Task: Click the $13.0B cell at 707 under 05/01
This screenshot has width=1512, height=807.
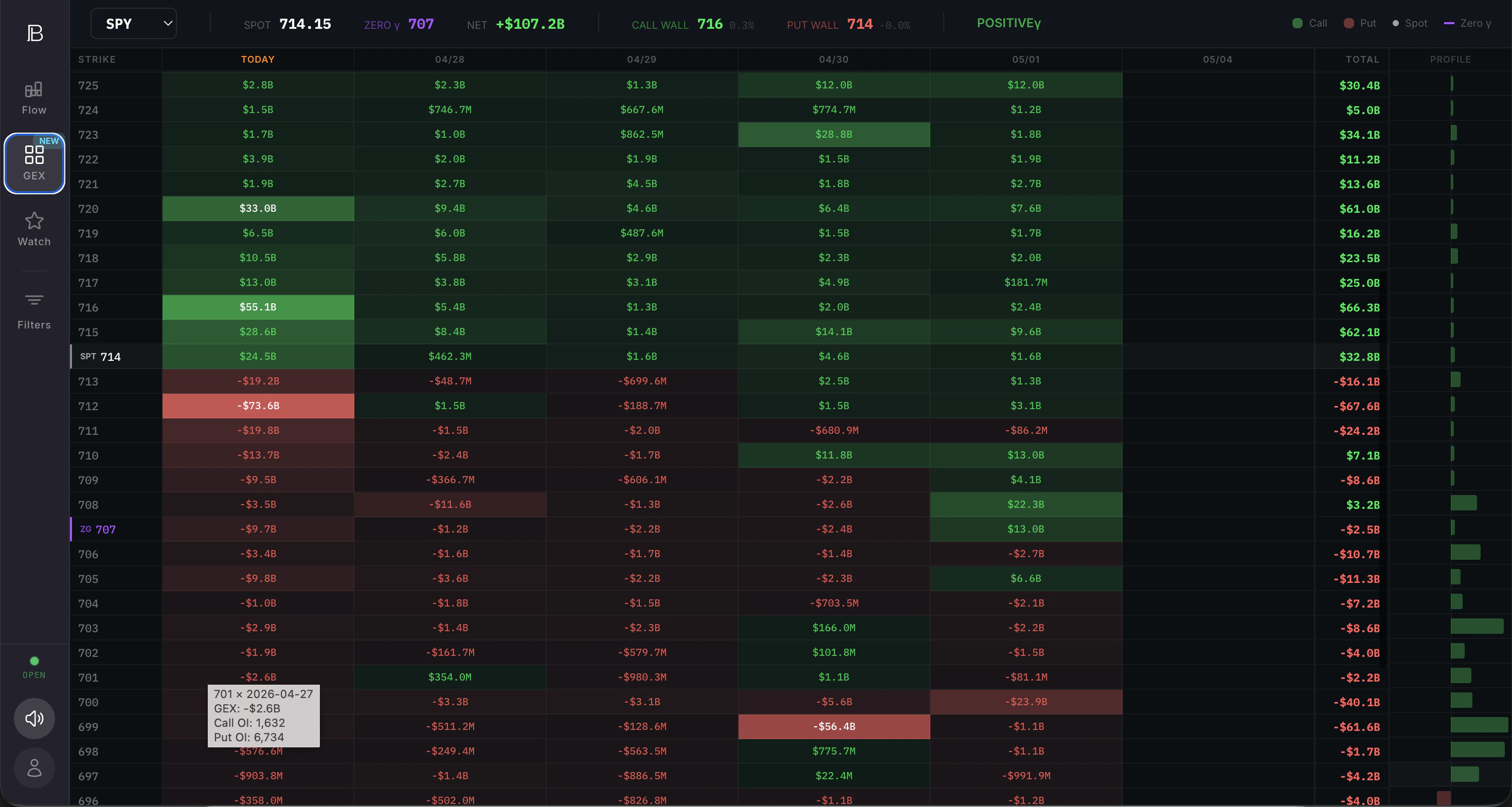Action: tap(1025, 529)
